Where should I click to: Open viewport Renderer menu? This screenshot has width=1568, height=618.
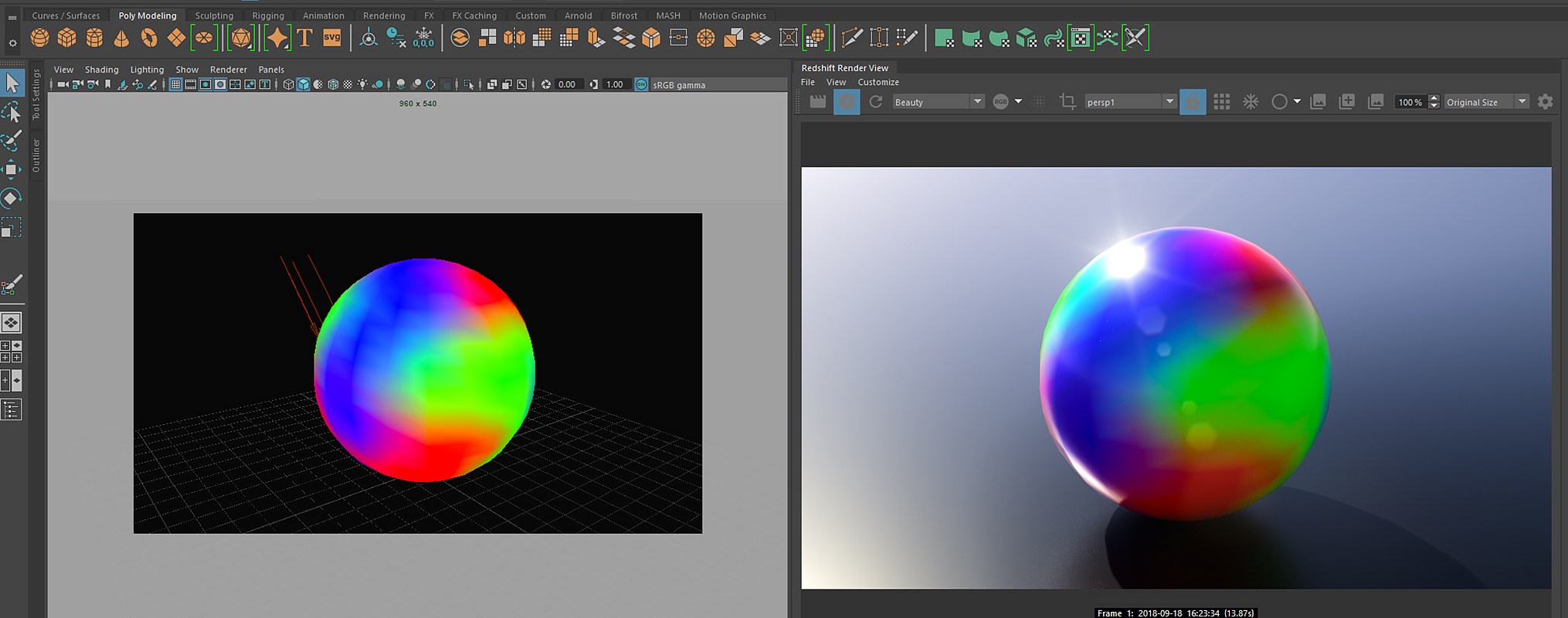tap(229, 70)
